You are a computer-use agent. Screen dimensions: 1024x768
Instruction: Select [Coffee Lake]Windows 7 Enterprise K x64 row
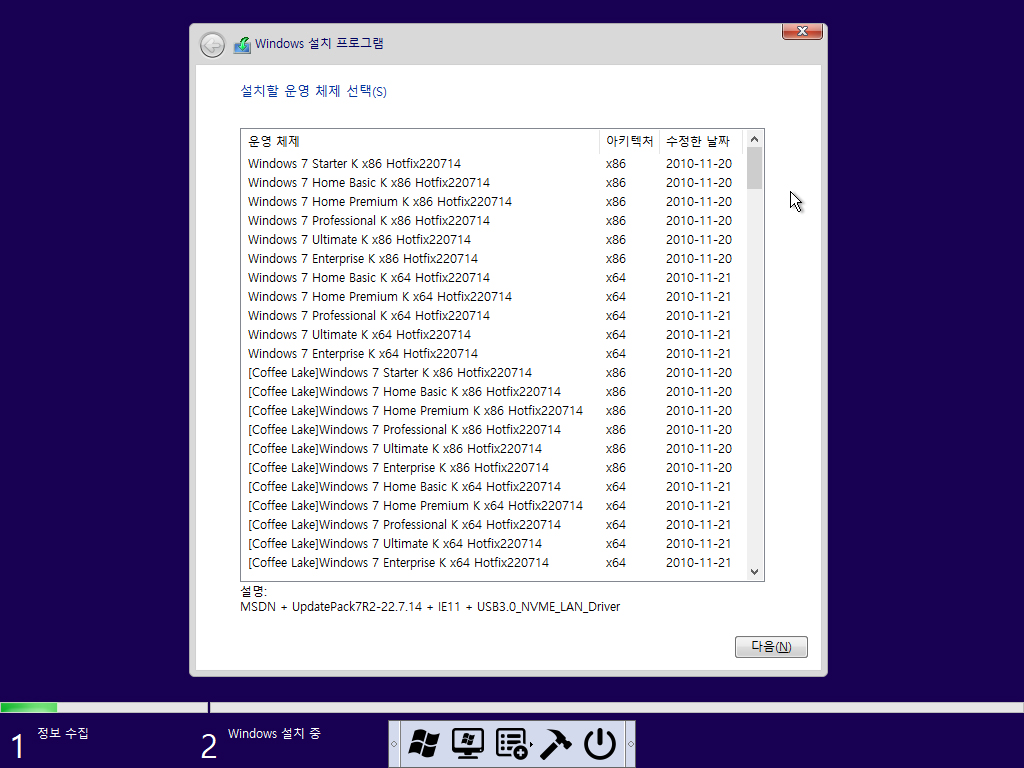493,562
